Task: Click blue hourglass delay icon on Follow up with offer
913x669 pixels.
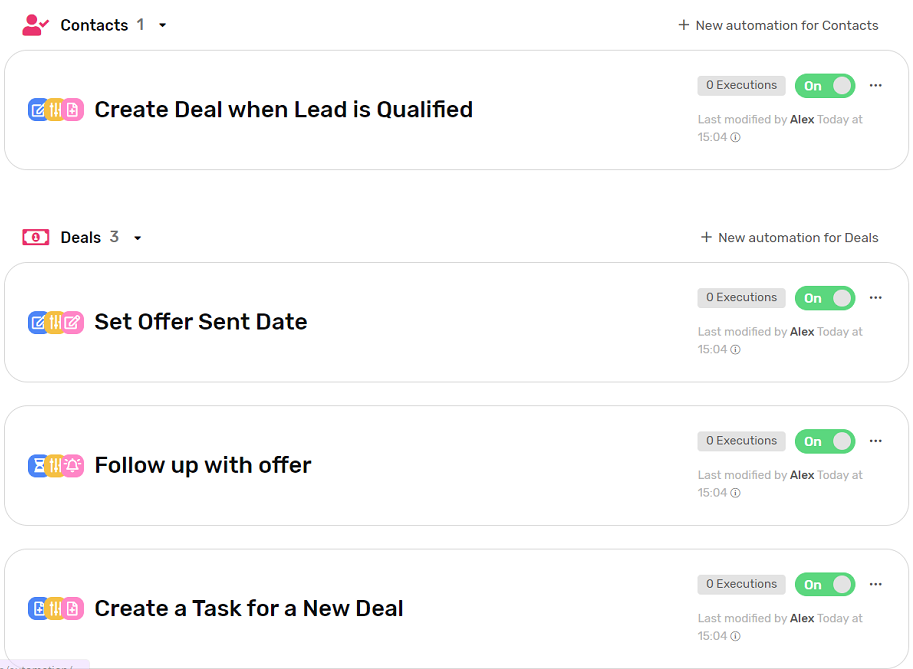Action: click(38, 465)
